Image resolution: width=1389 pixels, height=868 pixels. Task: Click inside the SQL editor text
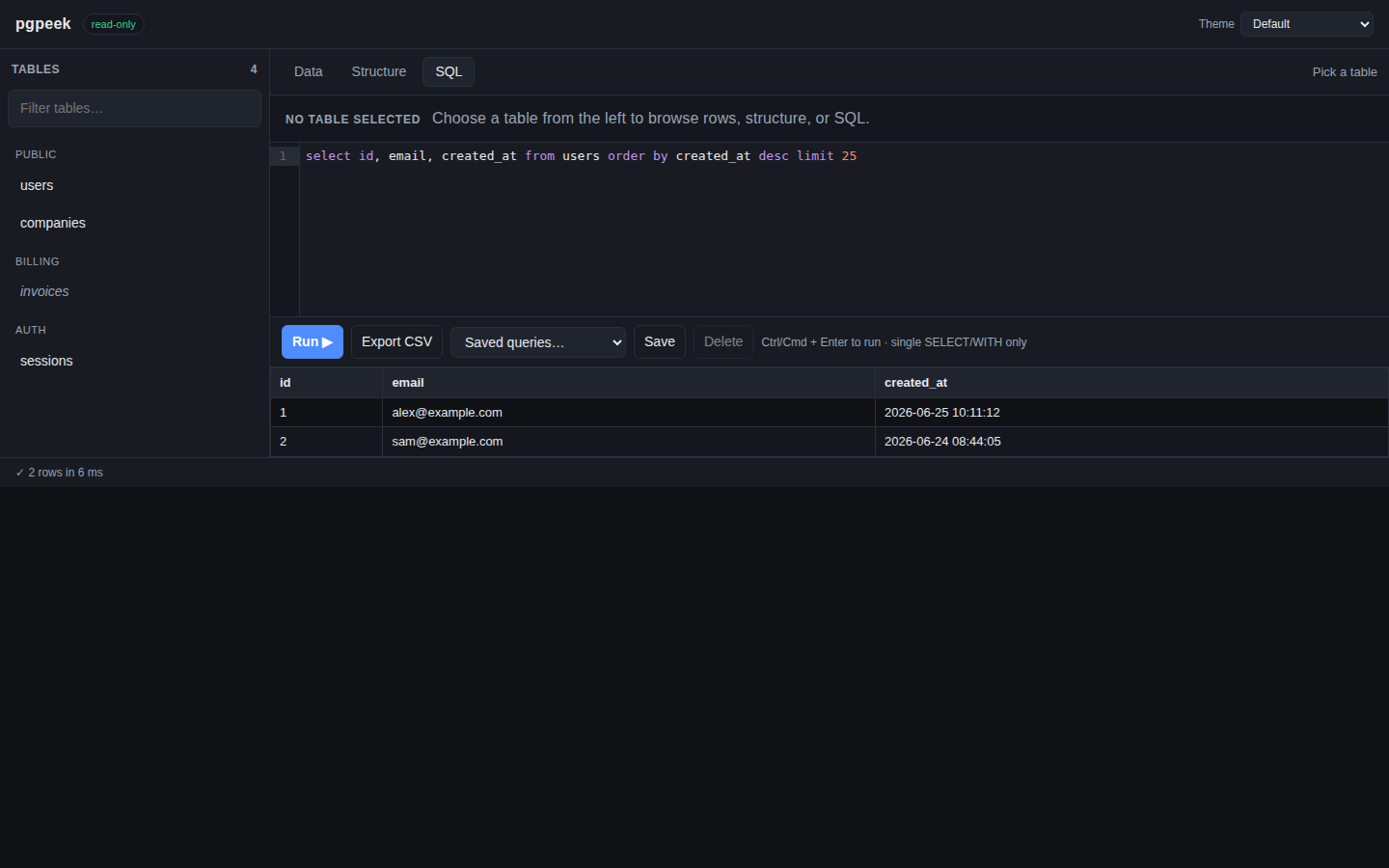[581, 156]
